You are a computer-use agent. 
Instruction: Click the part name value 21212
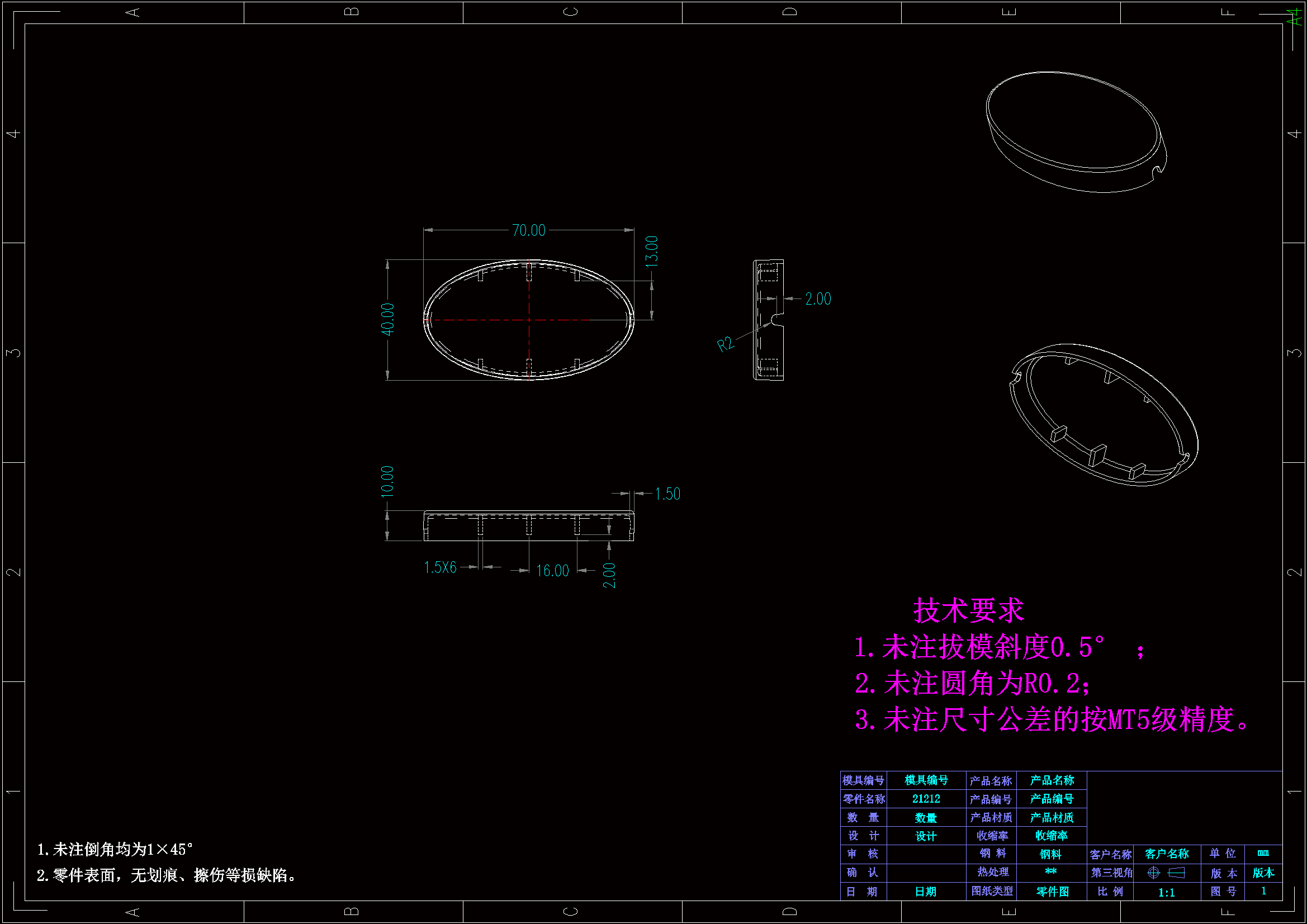pyautogui.click(x=926, y=799)
